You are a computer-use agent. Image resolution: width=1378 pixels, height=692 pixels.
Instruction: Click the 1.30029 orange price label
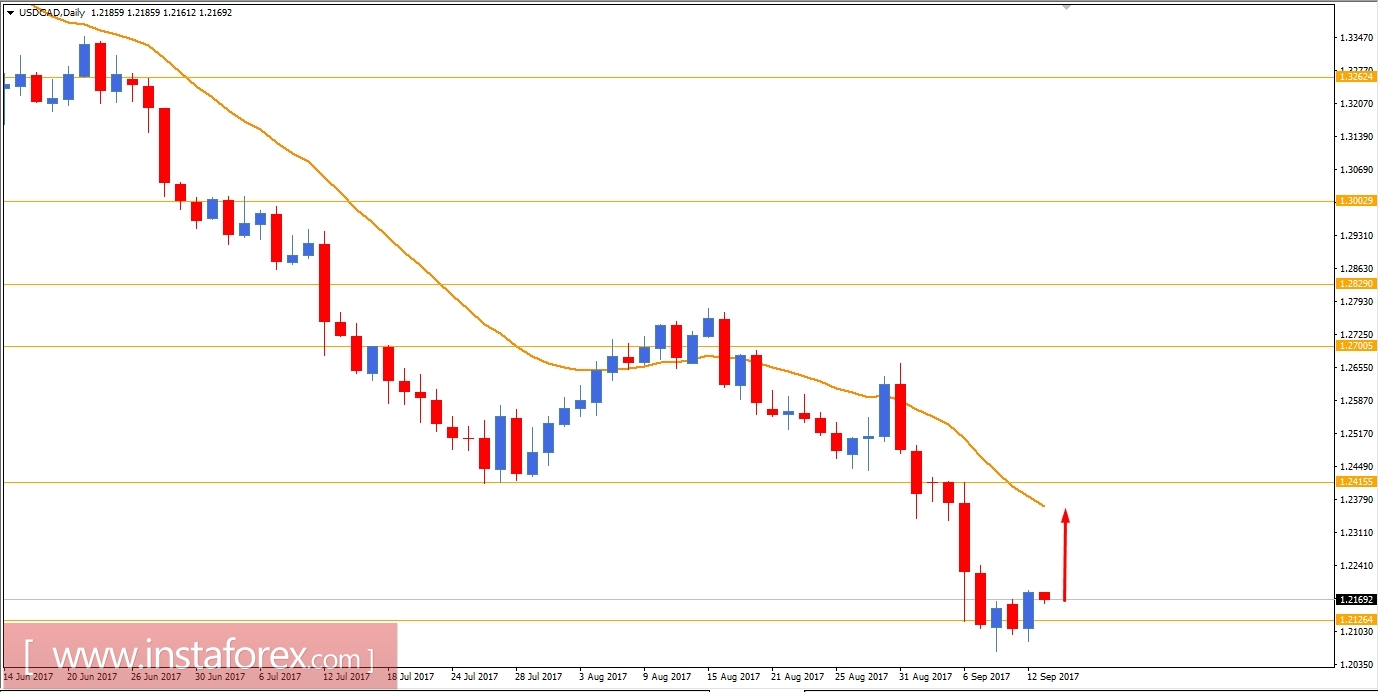[x=1355, y=201]
